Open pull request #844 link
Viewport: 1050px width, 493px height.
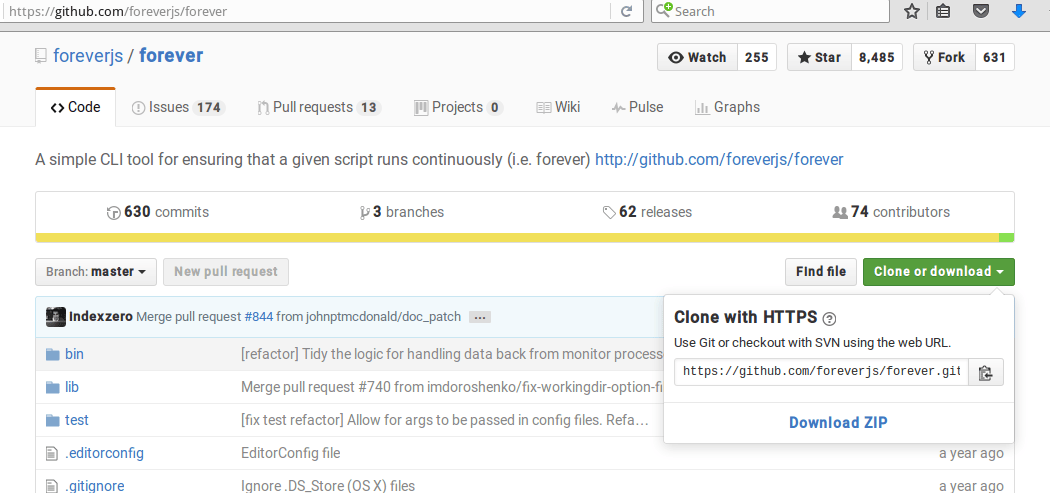click(x=258, y=317)
